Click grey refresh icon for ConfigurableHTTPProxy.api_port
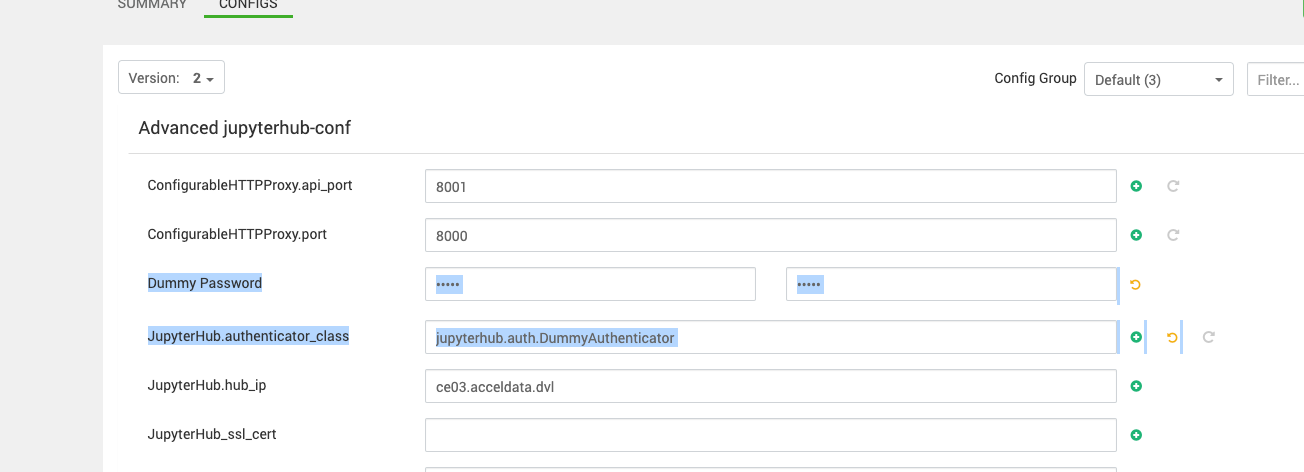Image resolution: width=1304 pixels, height=472 pixels. point(1174,186)
